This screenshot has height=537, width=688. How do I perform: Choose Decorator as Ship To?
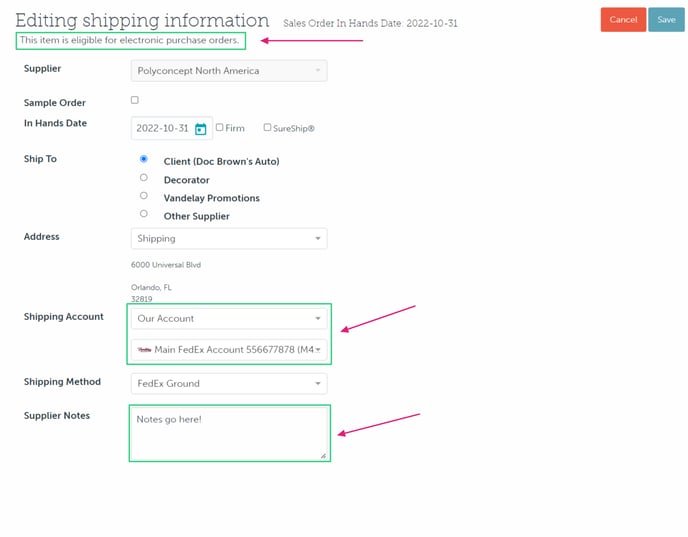click(x=144, y=178)
